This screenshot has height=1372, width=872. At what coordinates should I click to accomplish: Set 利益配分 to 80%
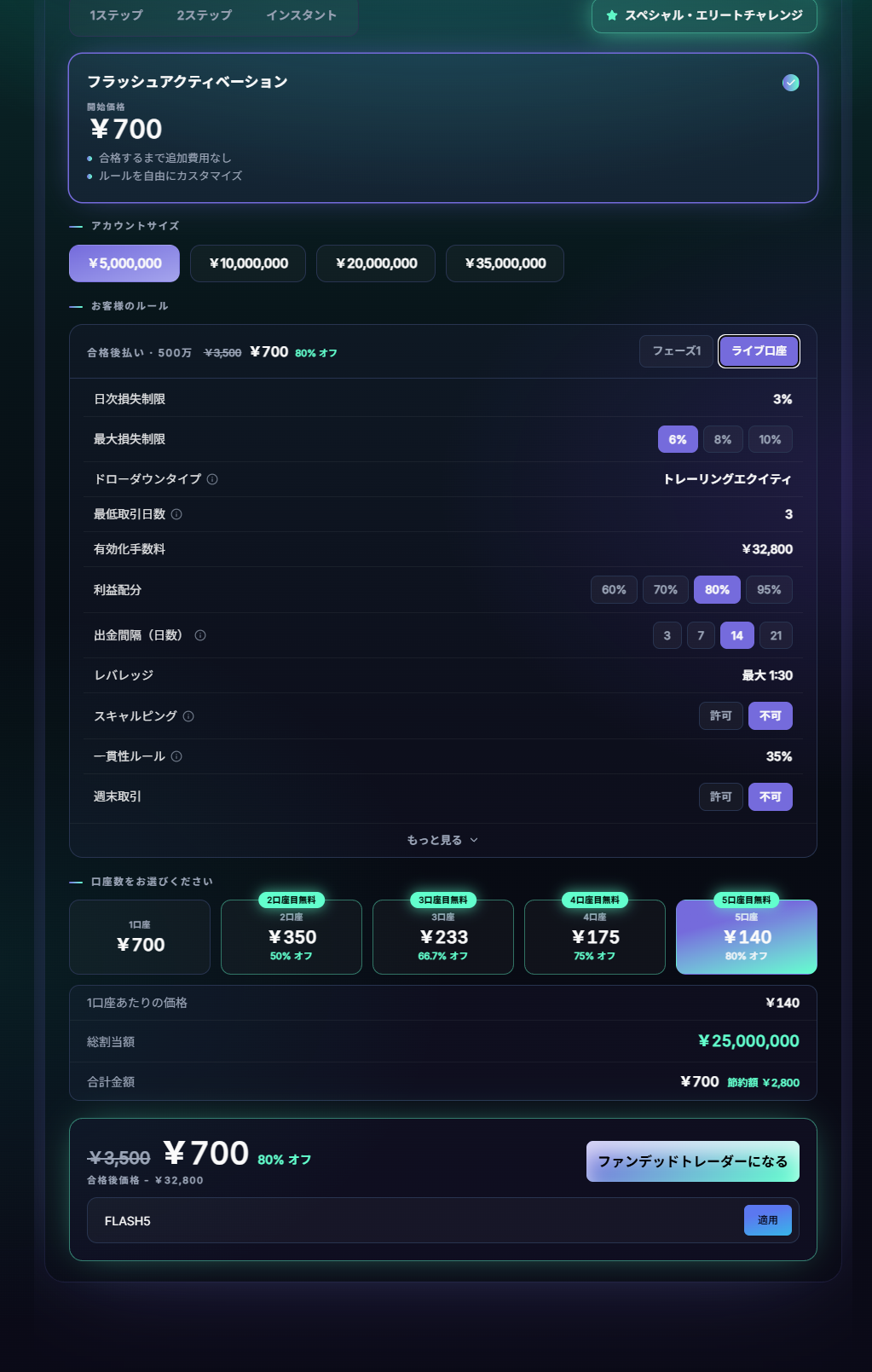717,590
